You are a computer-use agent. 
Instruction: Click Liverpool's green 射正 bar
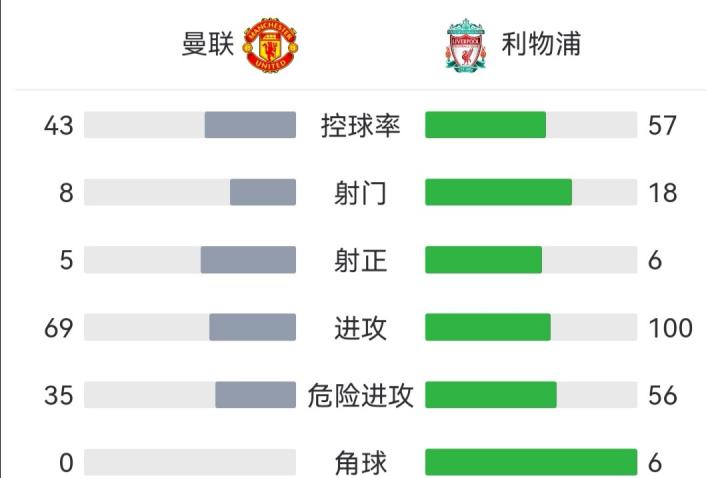coord(483,260)
